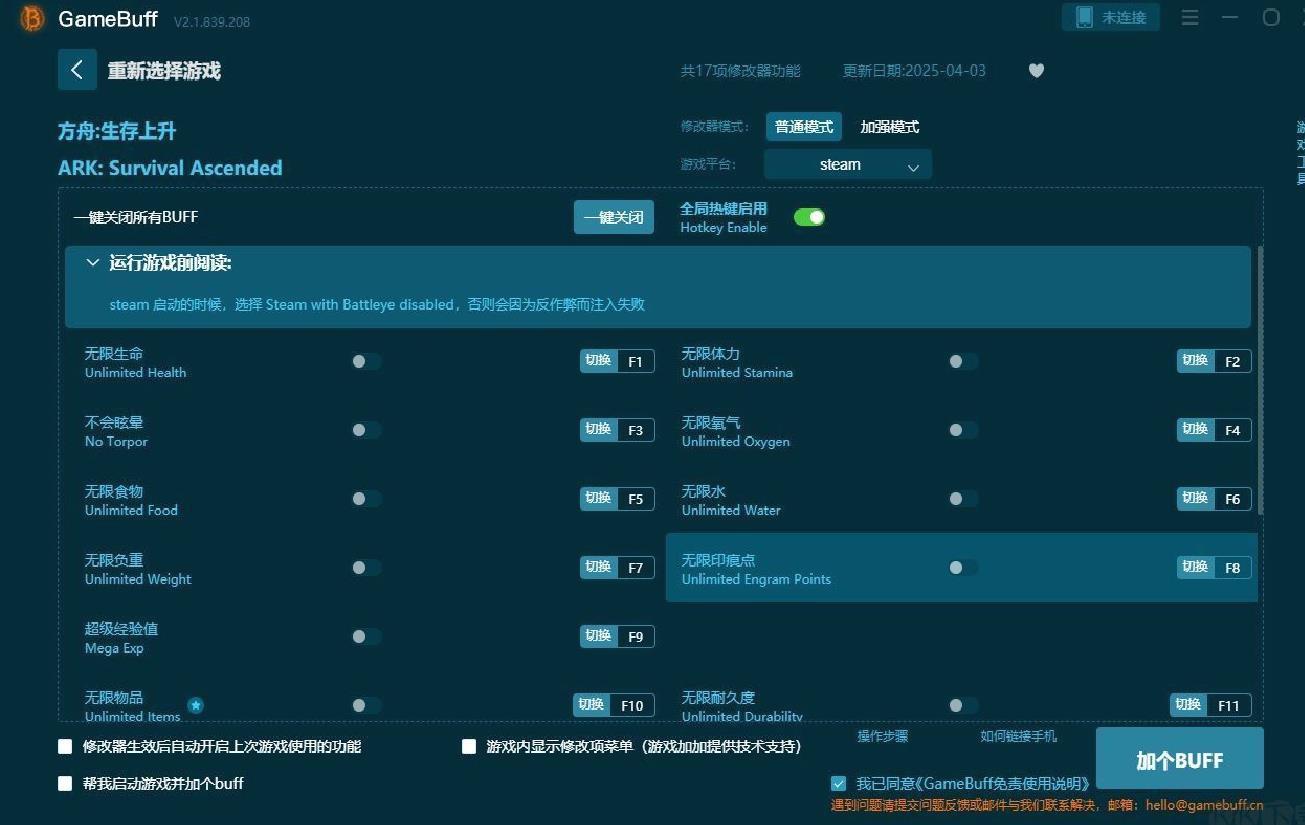This screenshot has width=1305, height=825.
Task: Toggle Unlimited Weight switch
Action: coord(366,568)
